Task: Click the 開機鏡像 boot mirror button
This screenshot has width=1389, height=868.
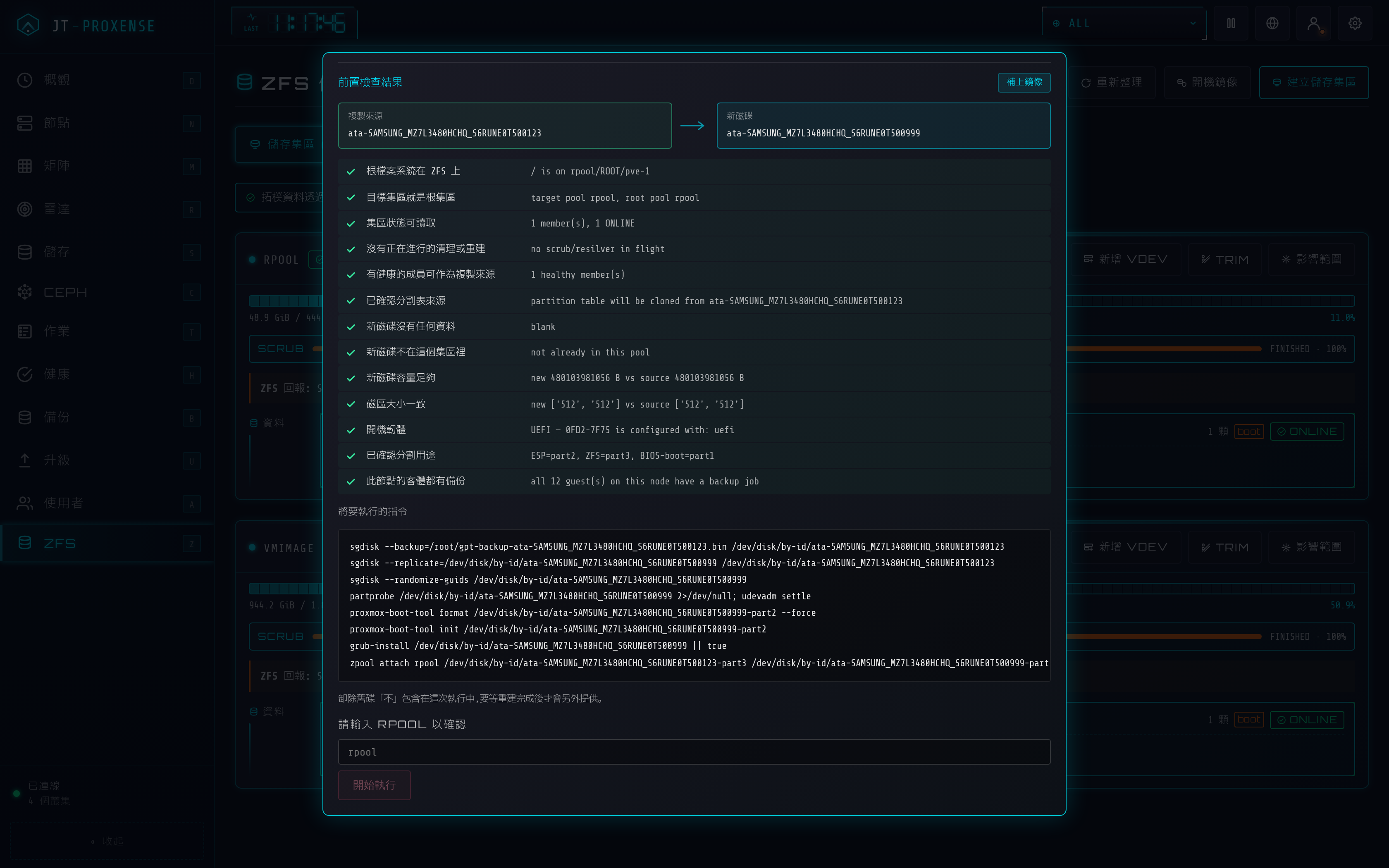Action: coord(1207,83)
